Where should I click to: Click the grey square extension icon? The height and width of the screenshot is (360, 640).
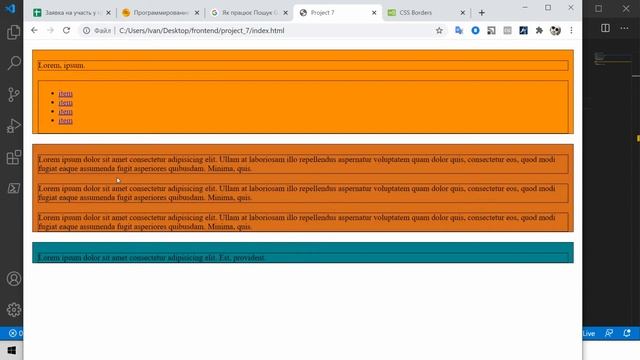pos(507,31)
